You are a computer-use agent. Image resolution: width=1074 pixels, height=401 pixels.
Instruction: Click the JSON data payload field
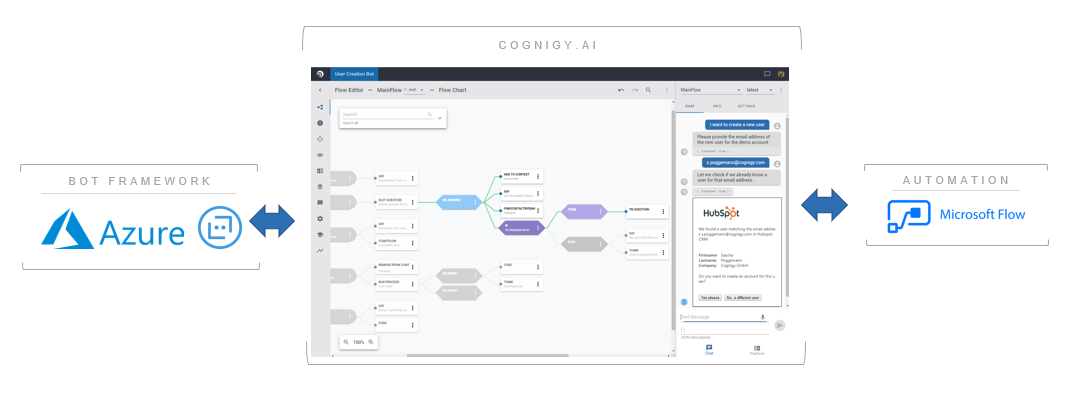[x=725, y=331]
